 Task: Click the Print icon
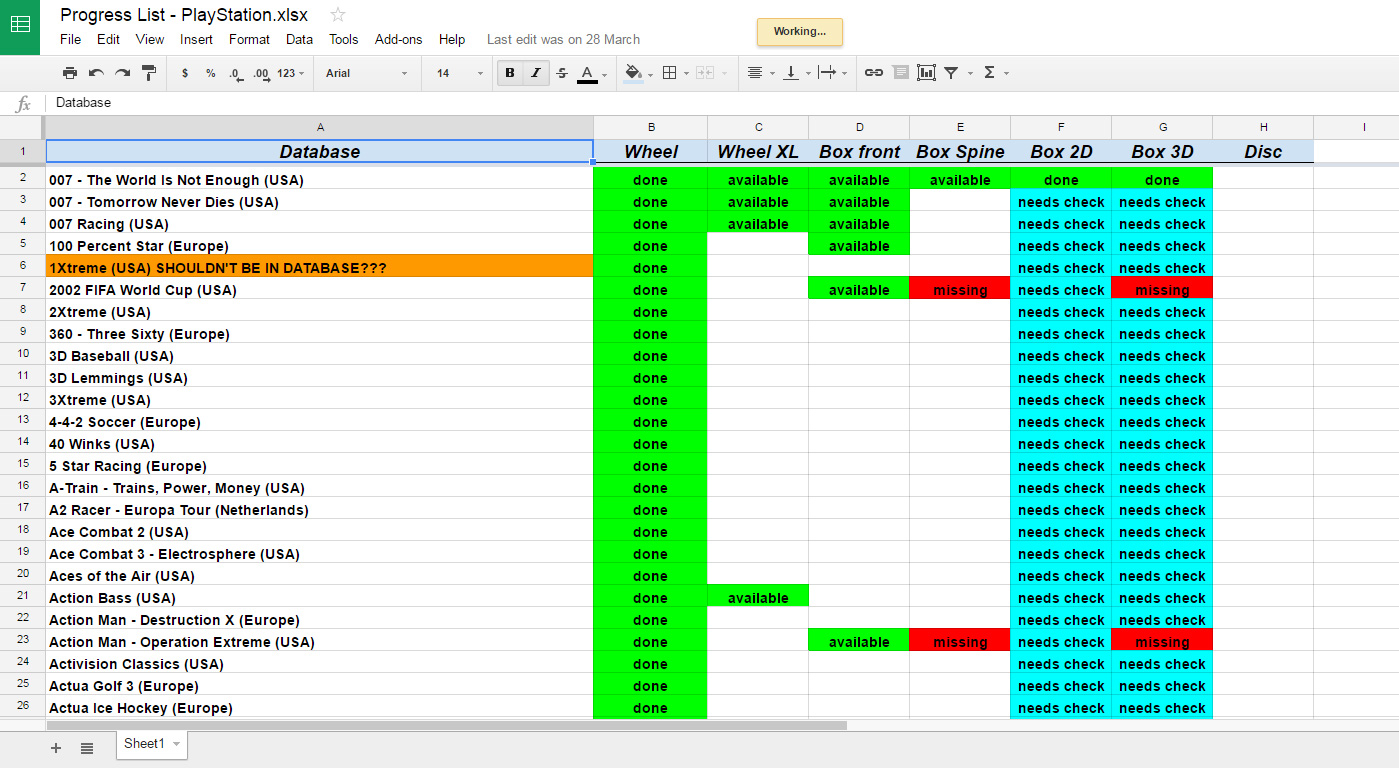tap(70, 73)
